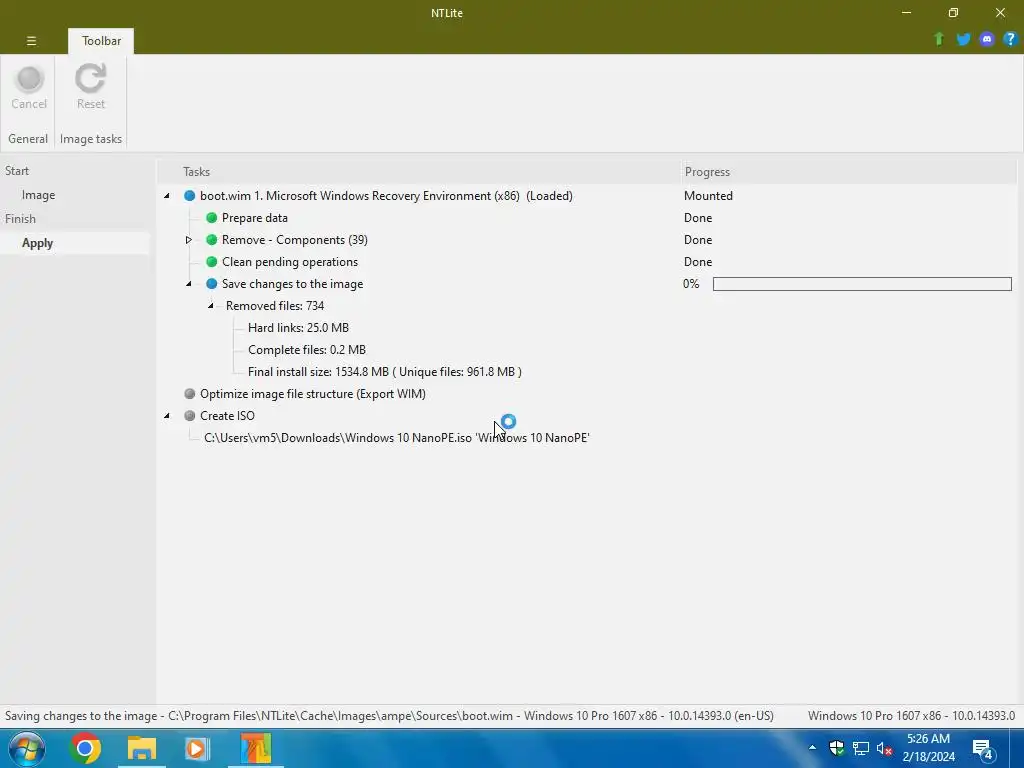Click the Start section header in the sidebar
1024x768 pixels.
17,171
